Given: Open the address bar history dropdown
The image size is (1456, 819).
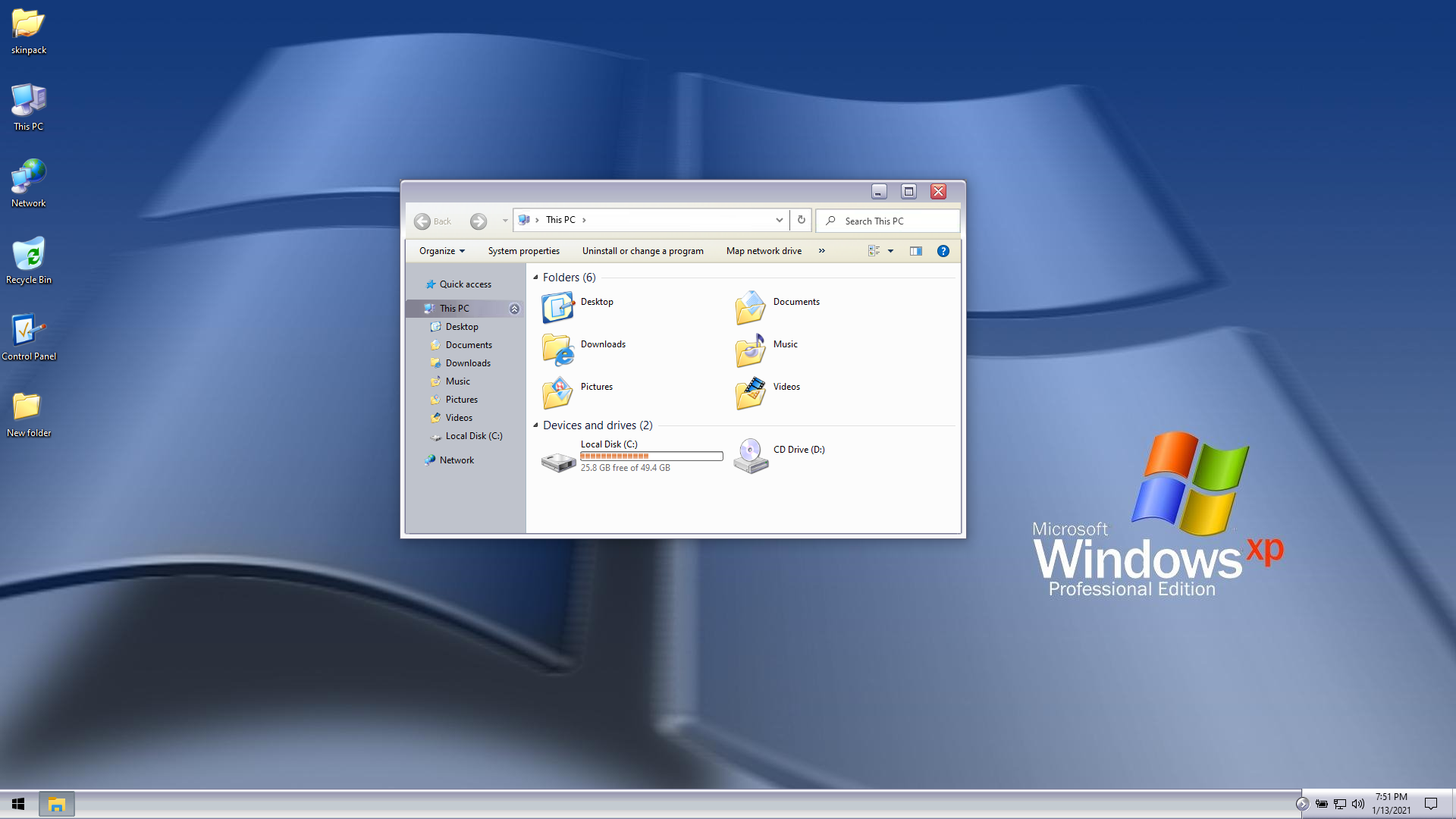Looking at the screenshot, I should click(779, 220).
